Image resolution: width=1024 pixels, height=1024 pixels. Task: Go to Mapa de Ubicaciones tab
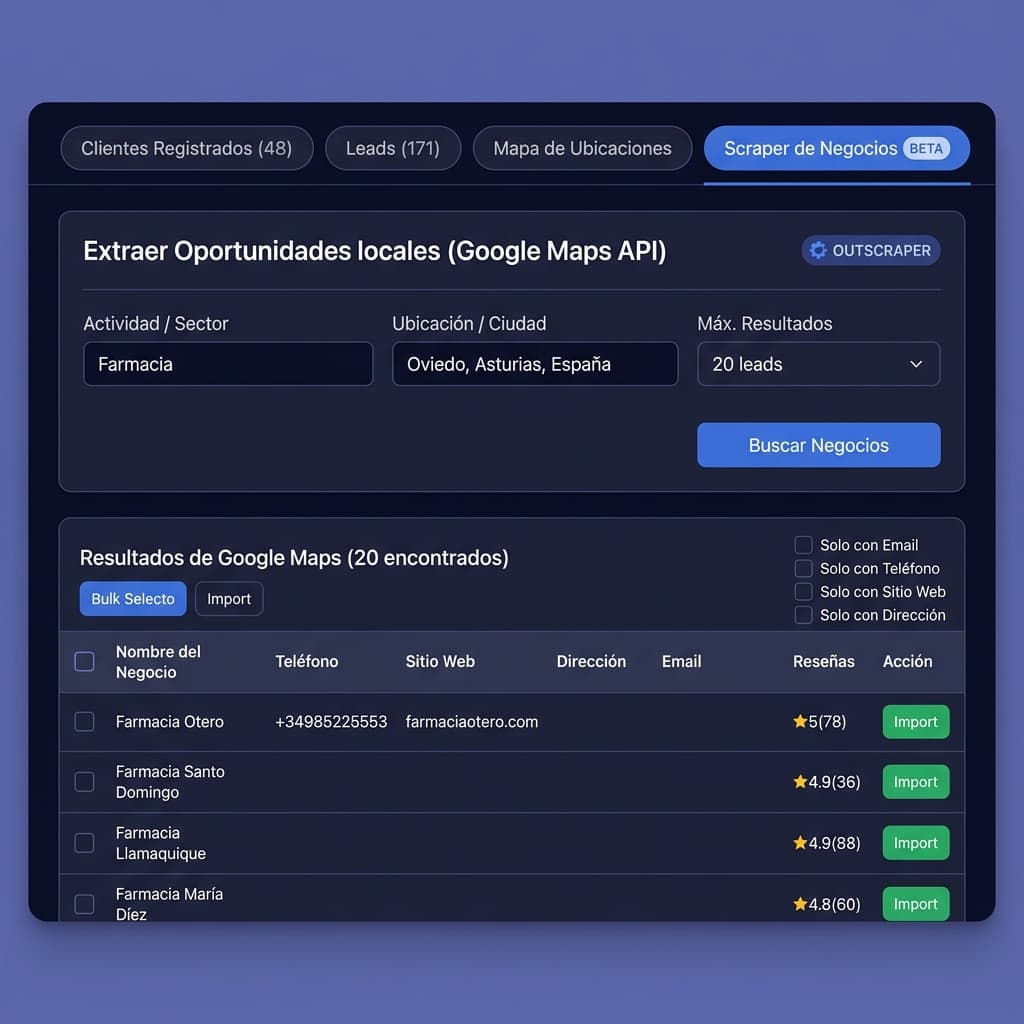(583, 148)
